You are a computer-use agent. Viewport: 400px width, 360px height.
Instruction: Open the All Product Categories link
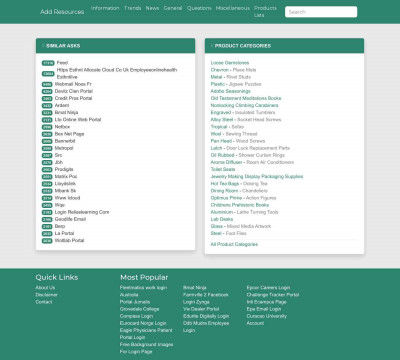point(234,244)
